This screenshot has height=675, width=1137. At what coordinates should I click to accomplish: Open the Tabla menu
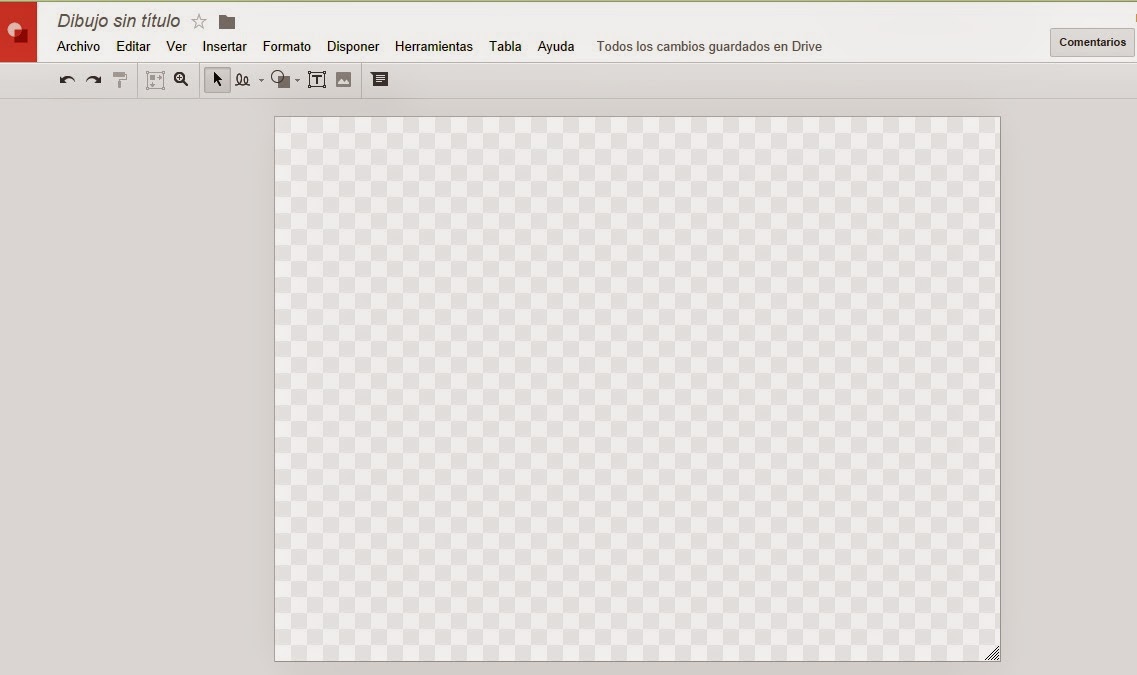[x=505, y=46]
